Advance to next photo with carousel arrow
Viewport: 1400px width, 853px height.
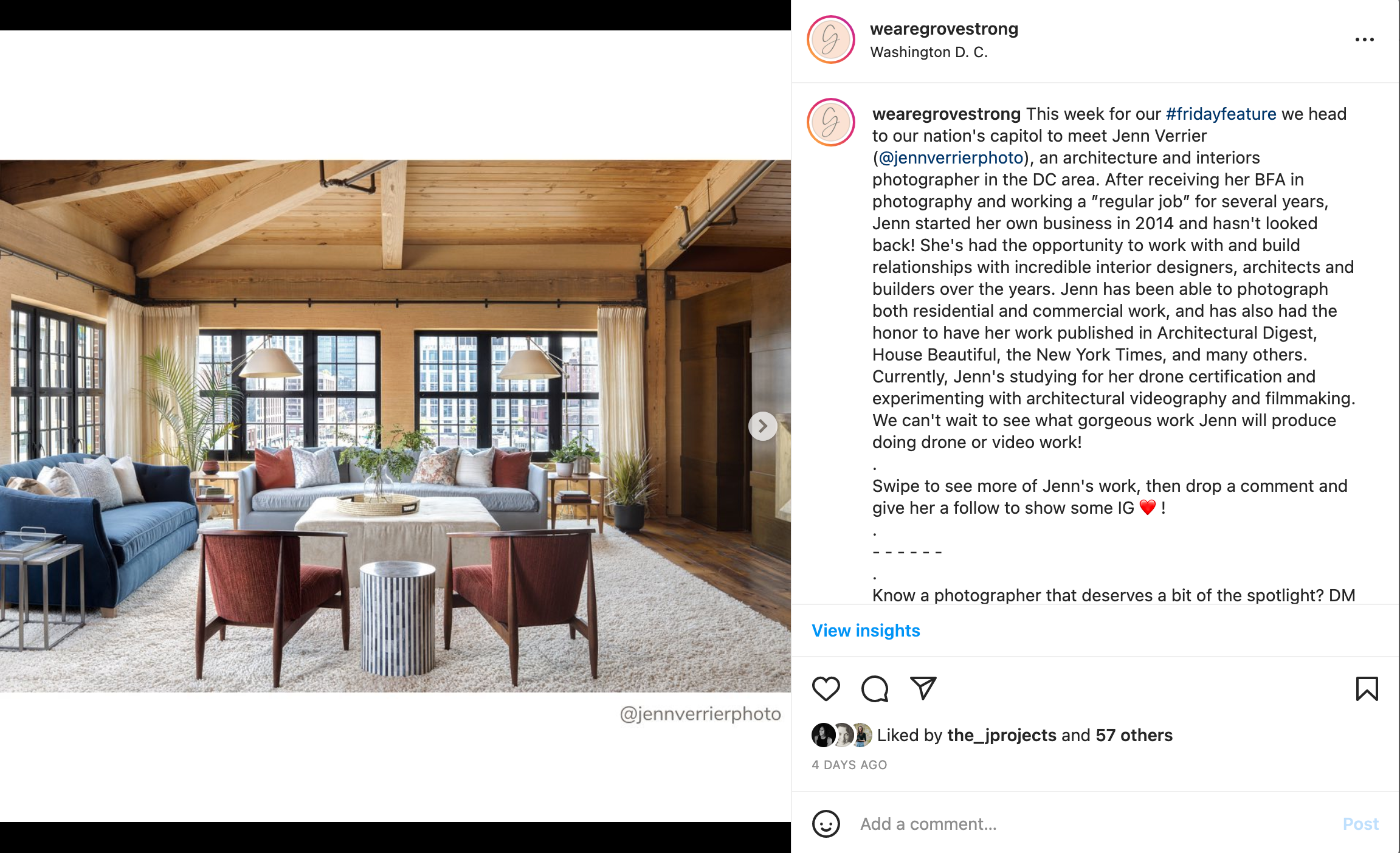pyautogui.click(x=763, y=426)
